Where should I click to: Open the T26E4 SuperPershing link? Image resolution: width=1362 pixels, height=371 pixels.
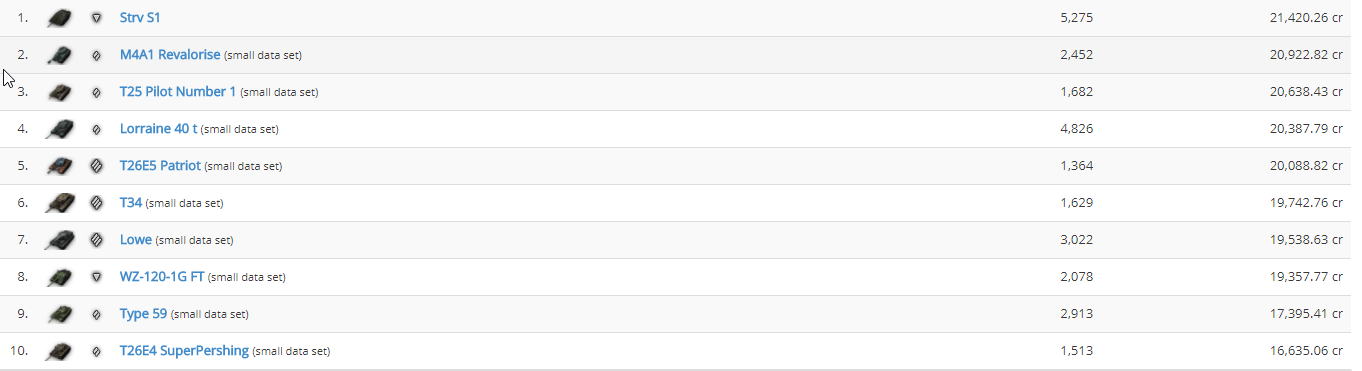[184, 351]
